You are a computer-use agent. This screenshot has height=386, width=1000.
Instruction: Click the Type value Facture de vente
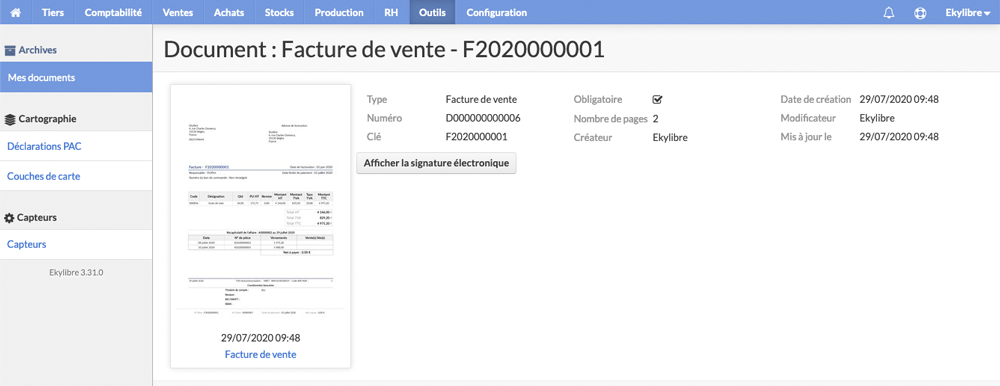tap(482, 100)
